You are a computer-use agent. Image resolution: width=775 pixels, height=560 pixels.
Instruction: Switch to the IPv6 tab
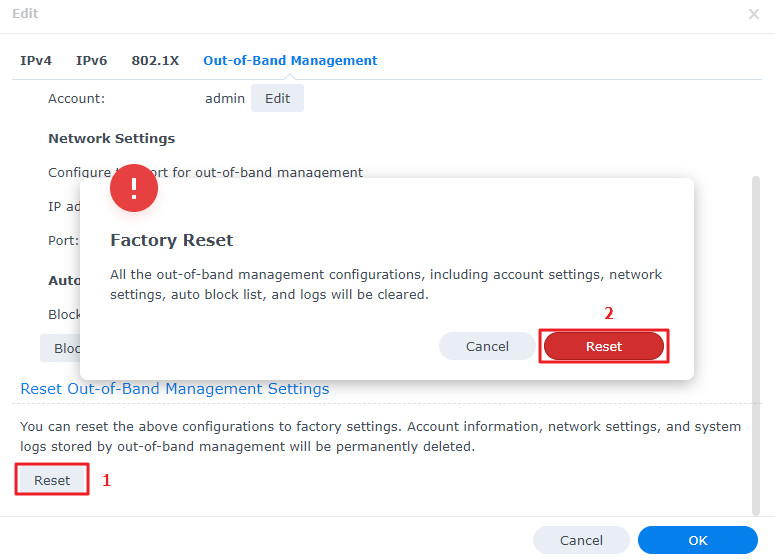[91, 61]
